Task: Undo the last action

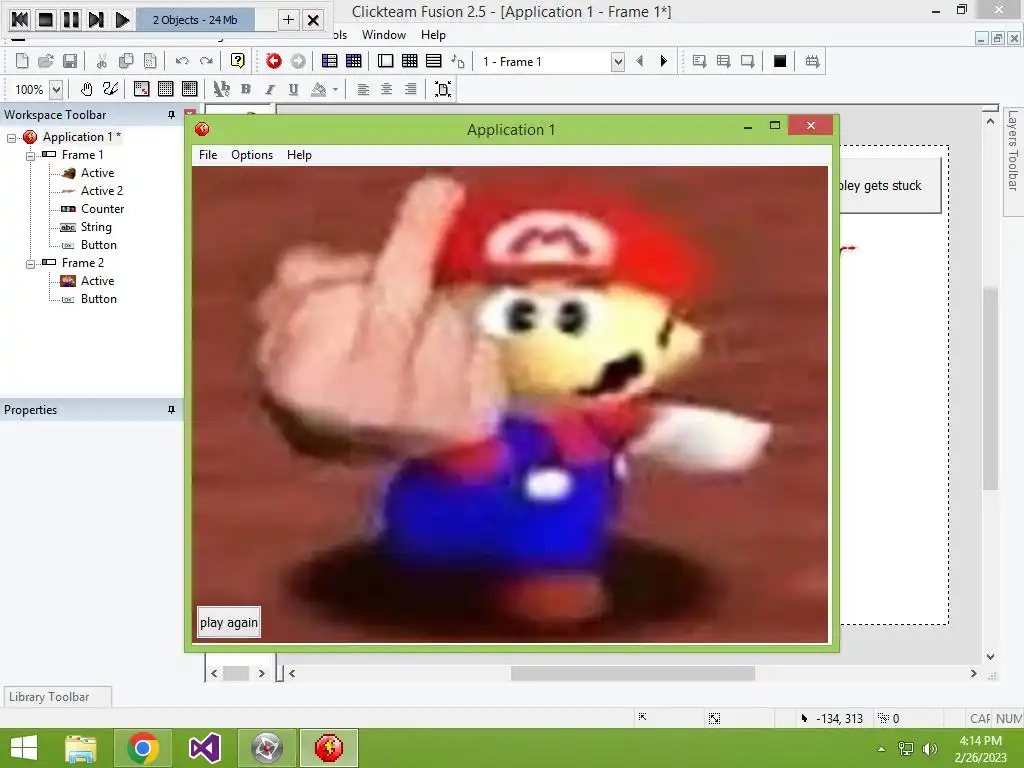Action: (182, 61)
